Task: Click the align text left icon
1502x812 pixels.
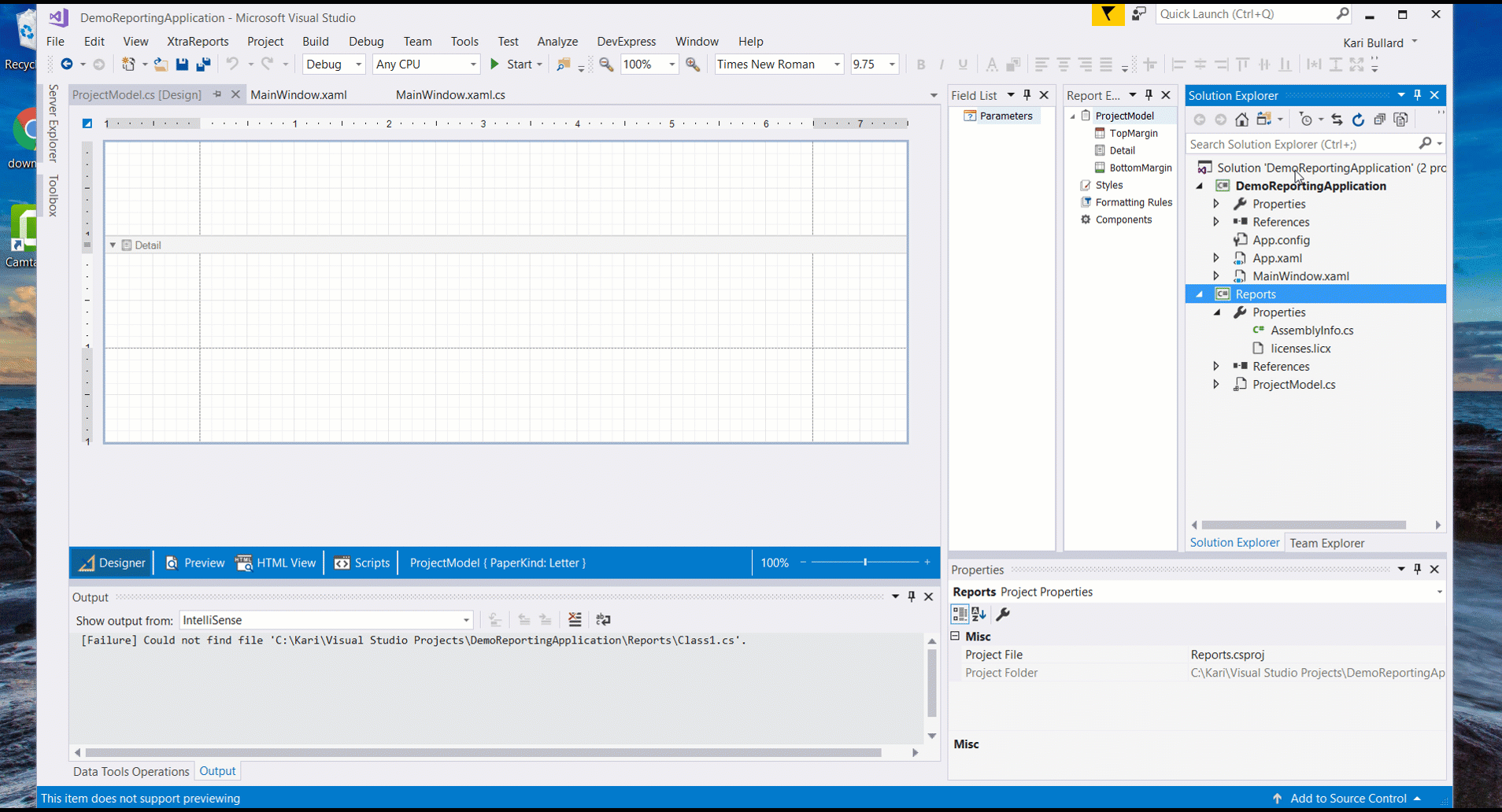Action: pyautogui.click(x=1041, y=65)
